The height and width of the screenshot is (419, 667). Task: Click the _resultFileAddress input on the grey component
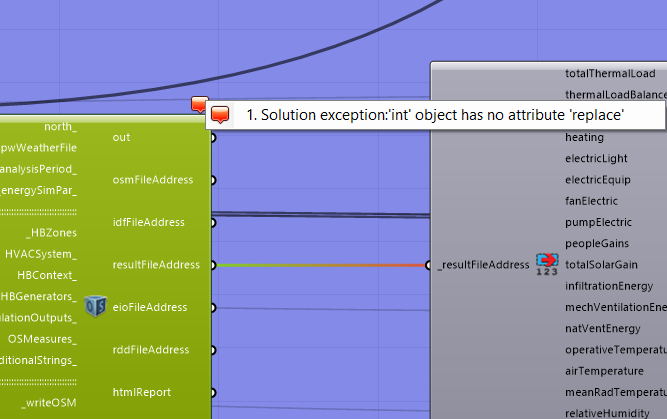click(483, 265)
